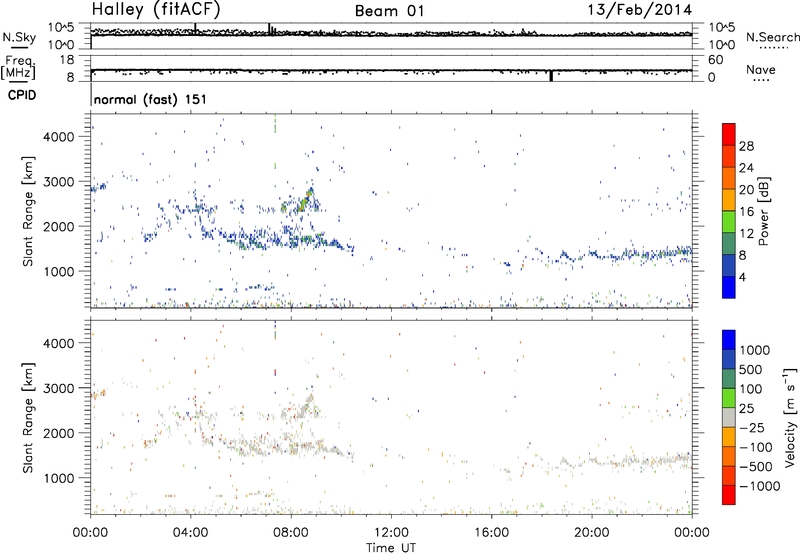Click the 'N.Search' legend label
This screenshot has width=800, height=554.
tap(772, 37)
